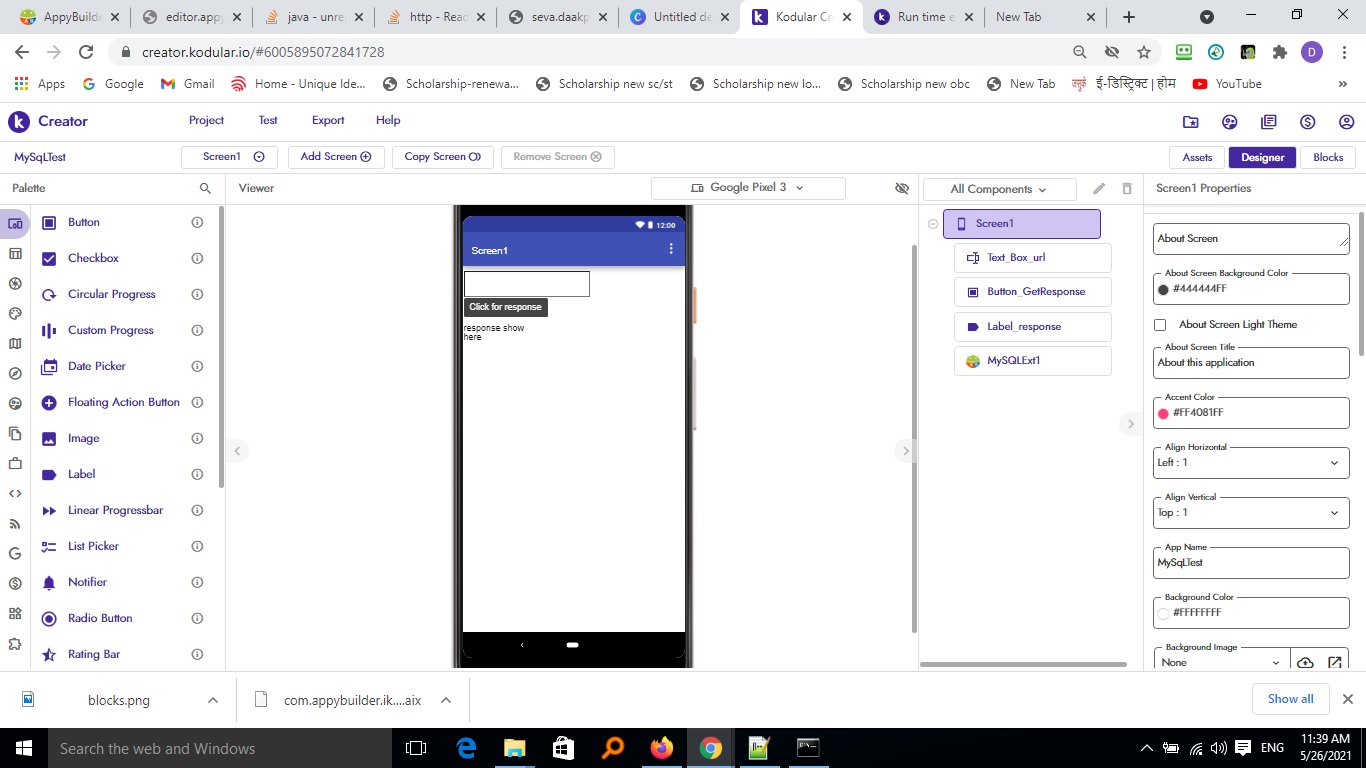Search the Palette with magnifier icon

(205, 188)
